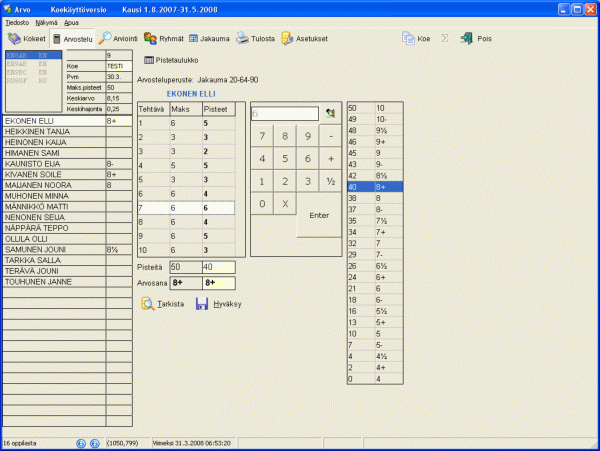Open Asetukset settings from the toolbar
This screenshot has height=451, width=600.
[x=303, y=39]
